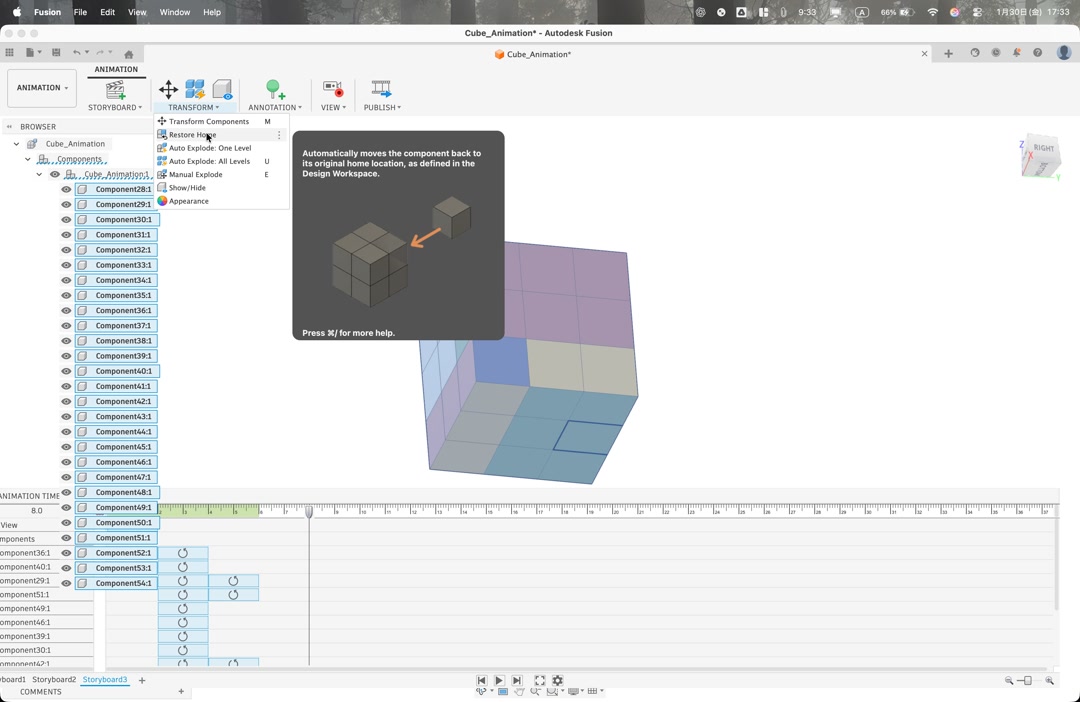The height and width of the screenshot is (702, 1080).
Task: Click the Show/Hide cube toolbar icon
Action: click(222, 90)
